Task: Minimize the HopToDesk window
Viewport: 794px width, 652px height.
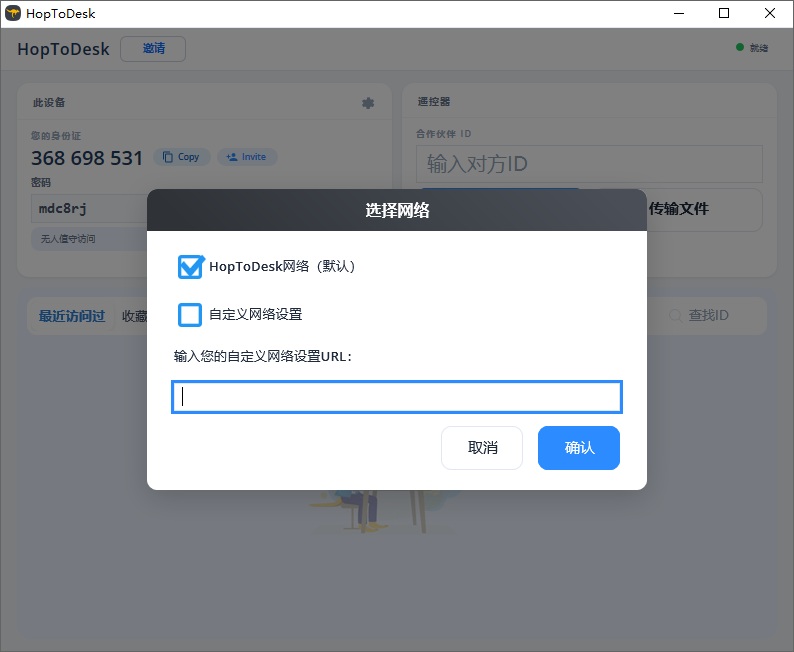Action: coord(679,13)
